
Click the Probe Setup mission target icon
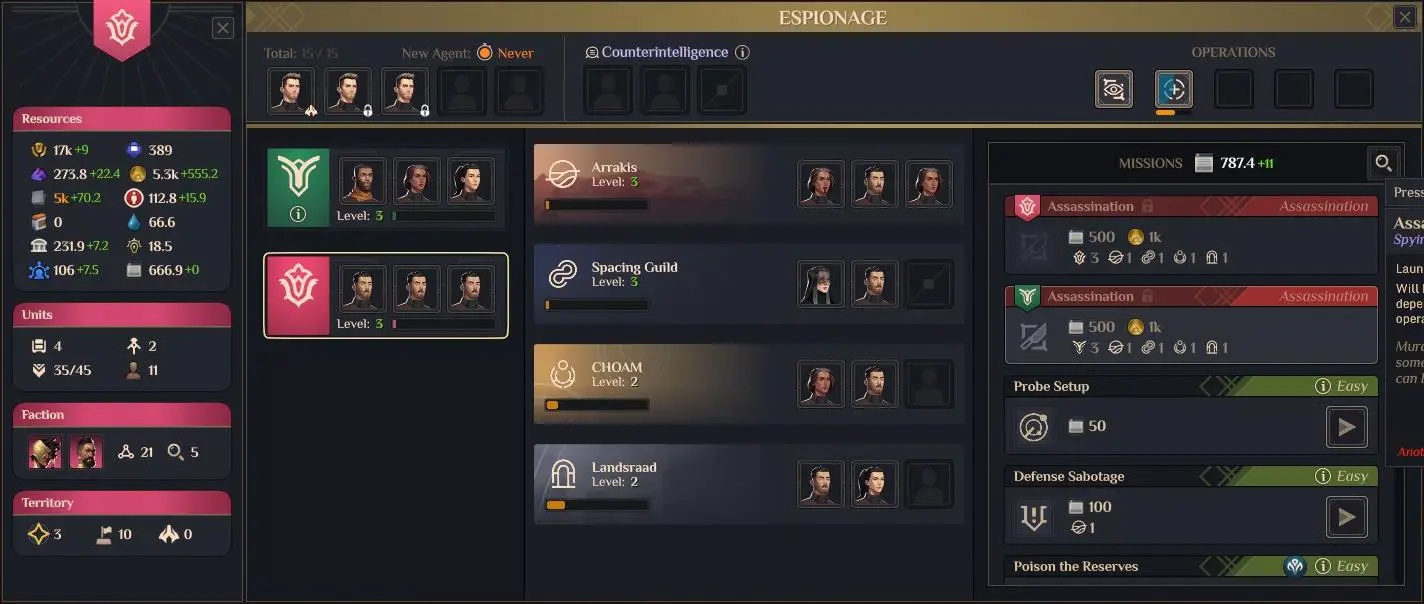(1033, 427)
